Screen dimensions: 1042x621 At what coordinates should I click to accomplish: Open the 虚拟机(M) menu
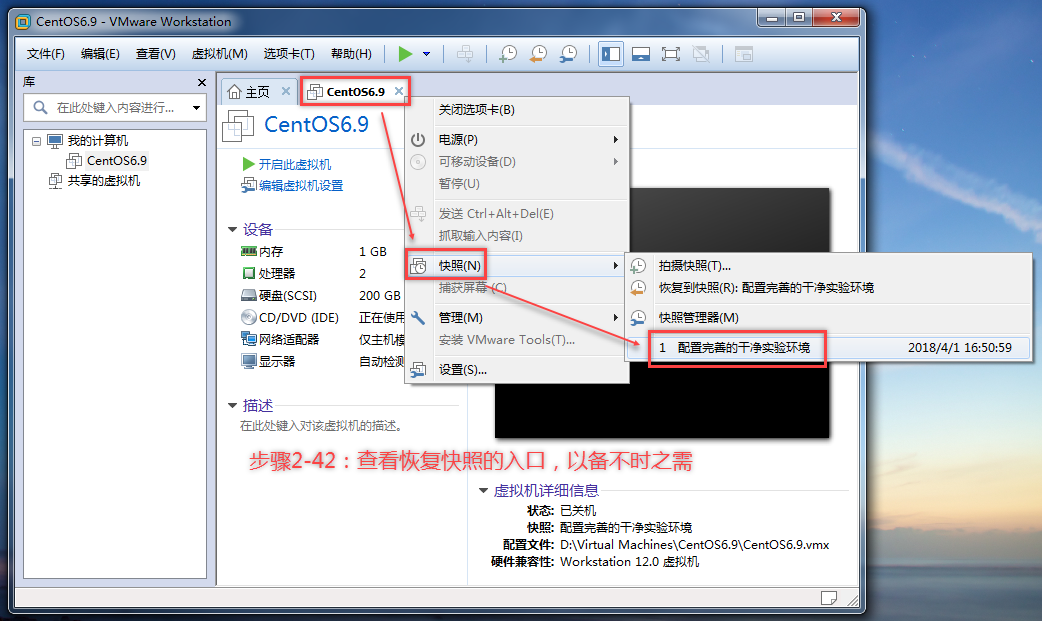click(x=219, y=54)
